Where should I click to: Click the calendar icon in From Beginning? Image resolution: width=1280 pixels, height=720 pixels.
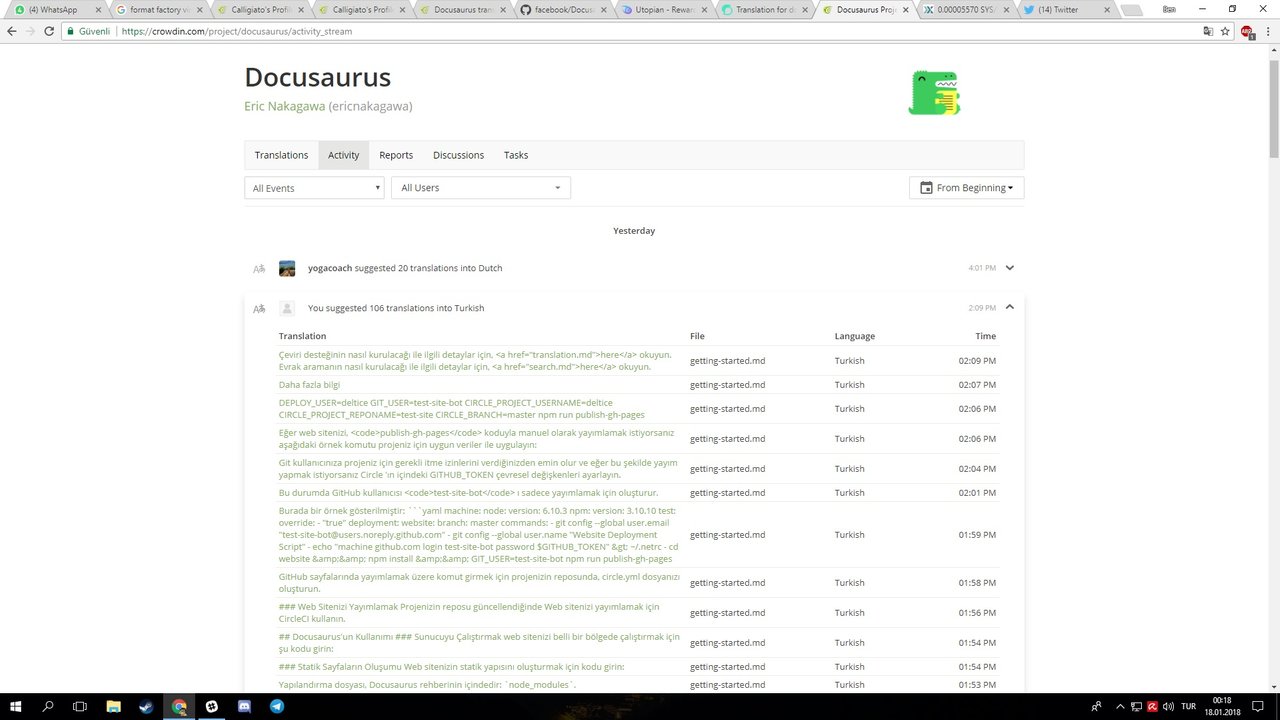pos(926,188)
